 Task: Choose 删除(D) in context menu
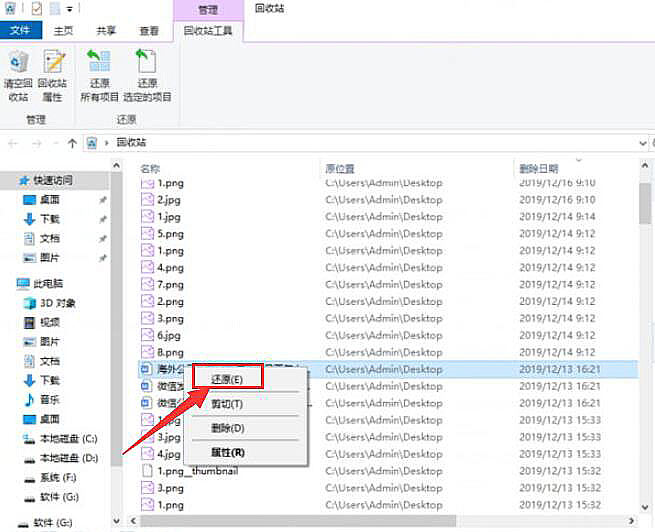228,428
